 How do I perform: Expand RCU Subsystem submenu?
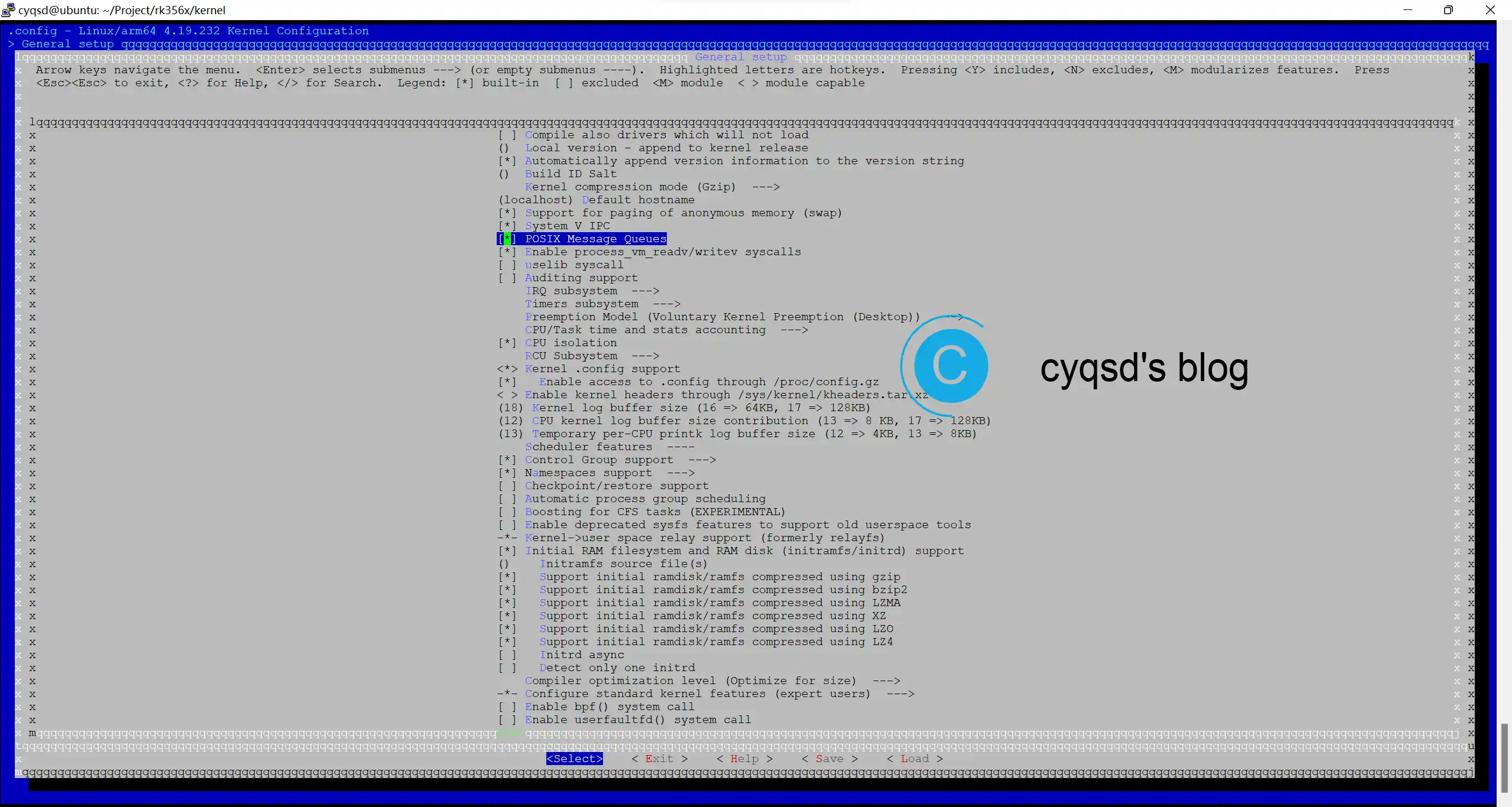point(591,355)
